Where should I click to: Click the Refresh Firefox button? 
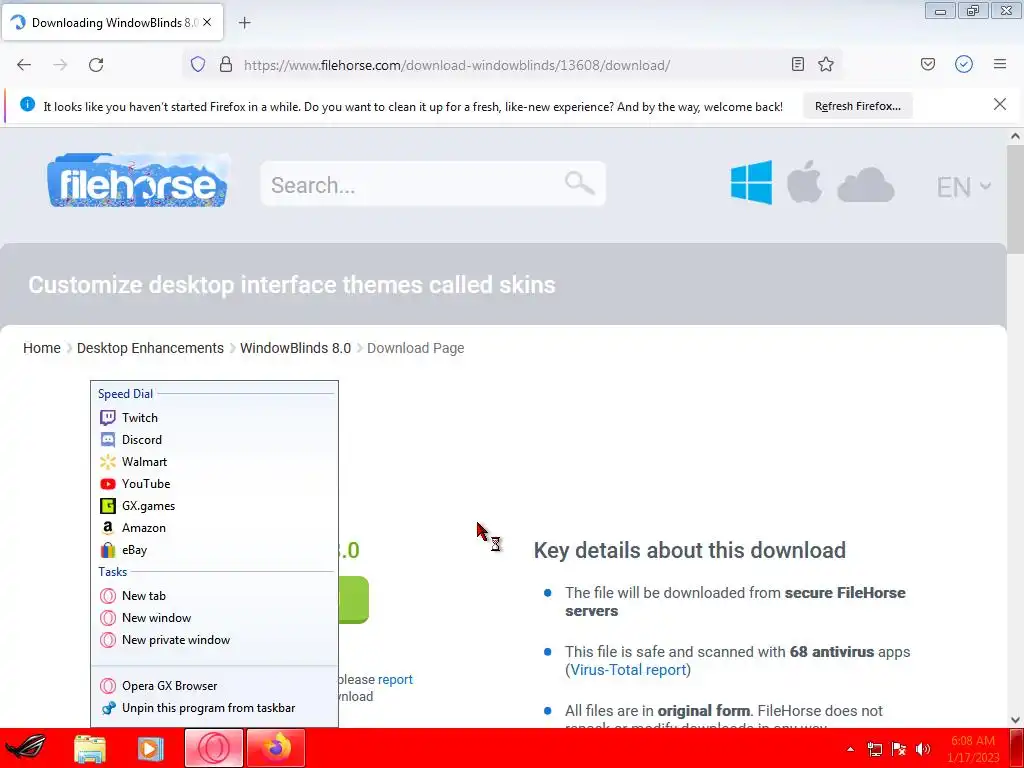(857, 106)
